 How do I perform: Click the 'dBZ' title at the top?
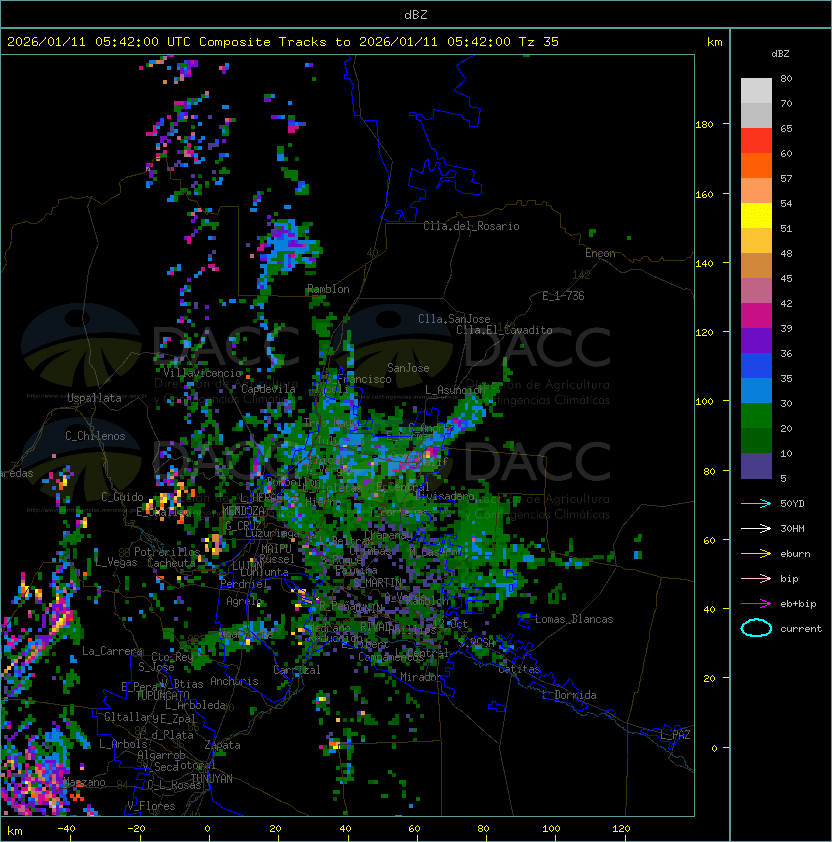(x=416, y=14)
